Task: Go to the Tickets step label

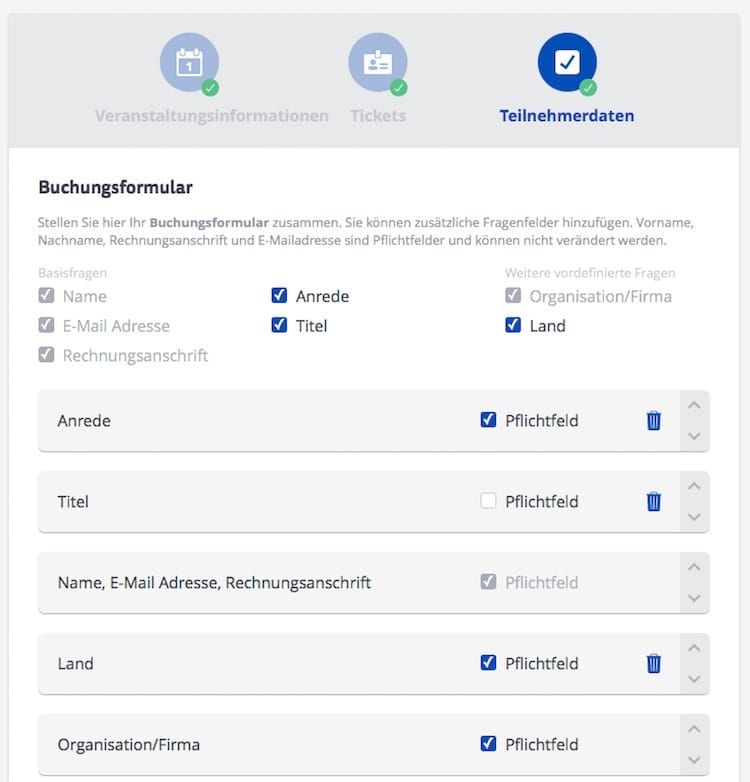Action: (378, 116)
